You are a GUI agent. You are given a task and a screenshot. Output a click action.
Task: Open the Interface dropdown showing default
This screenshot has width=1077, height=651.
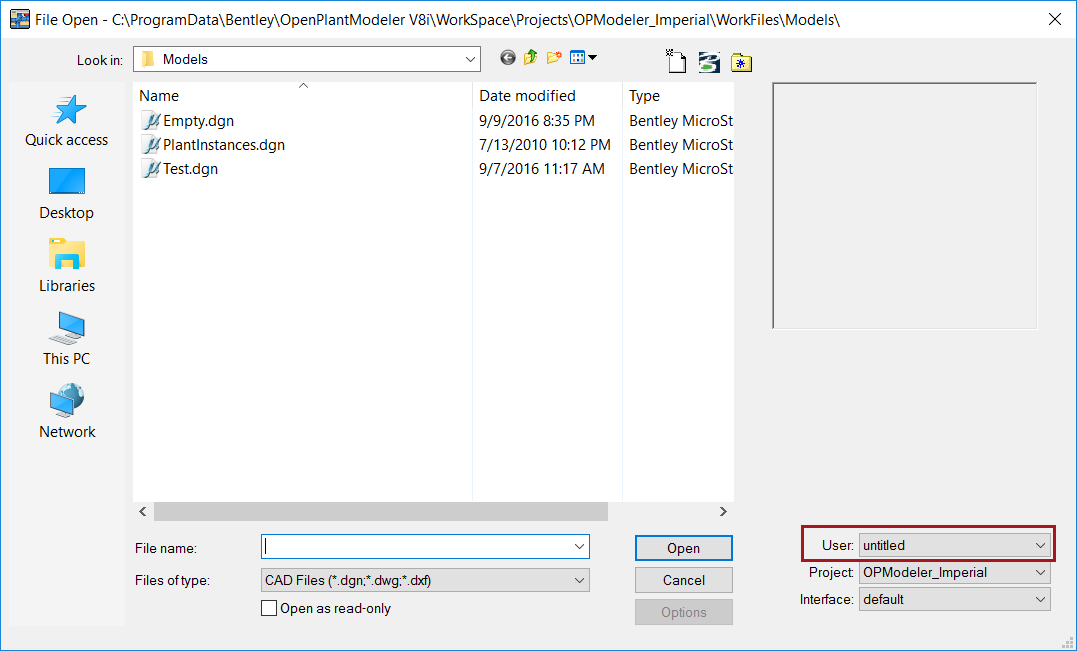coord(955,599)
